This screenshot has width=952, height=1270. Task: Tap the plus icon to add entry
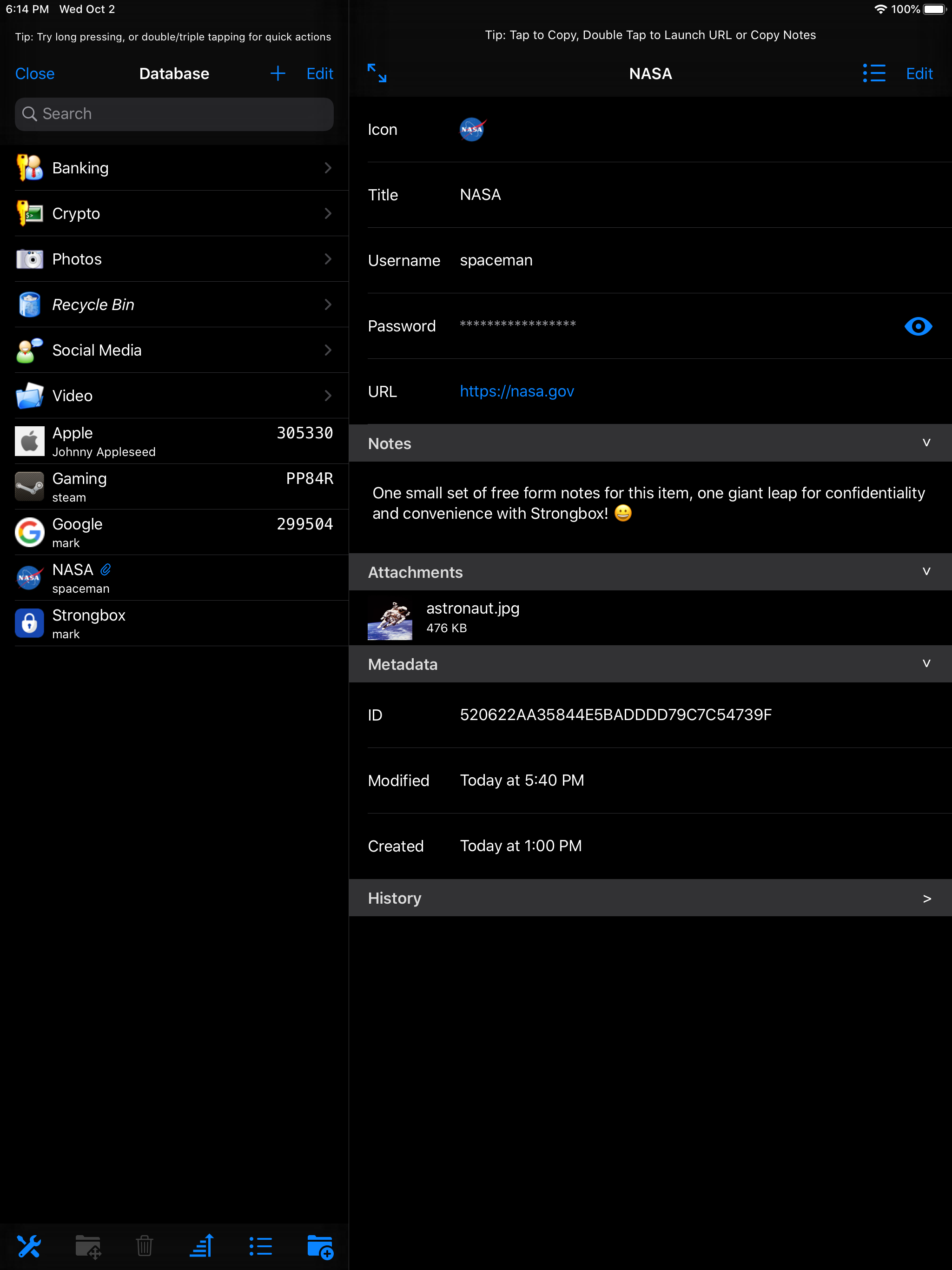click(278, 73)
